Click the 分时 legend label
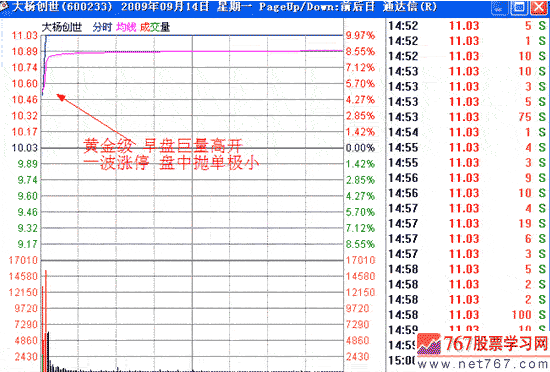The width and height of the screenshot is (550, 372). point(102,27)
